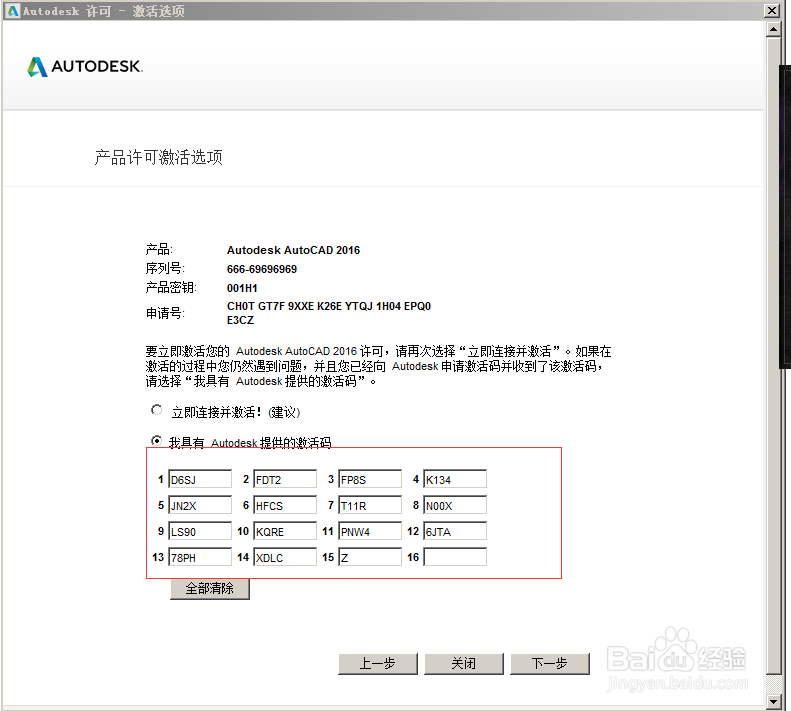Click the 序列号 label
The width and height of the screenshot is (791, 711).
coord(165,268)
